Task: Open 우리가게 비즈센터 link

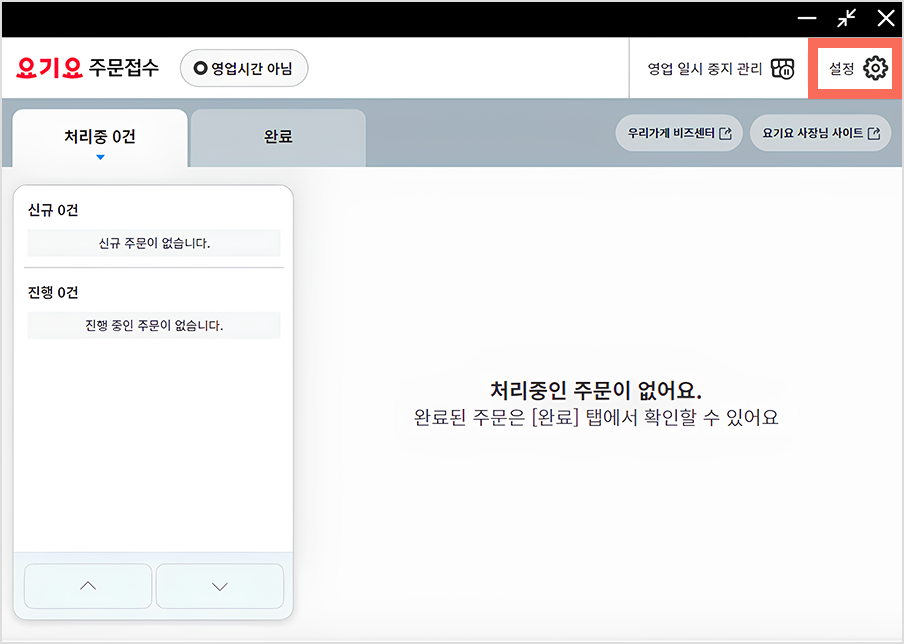Action: (x=679, y=133)
